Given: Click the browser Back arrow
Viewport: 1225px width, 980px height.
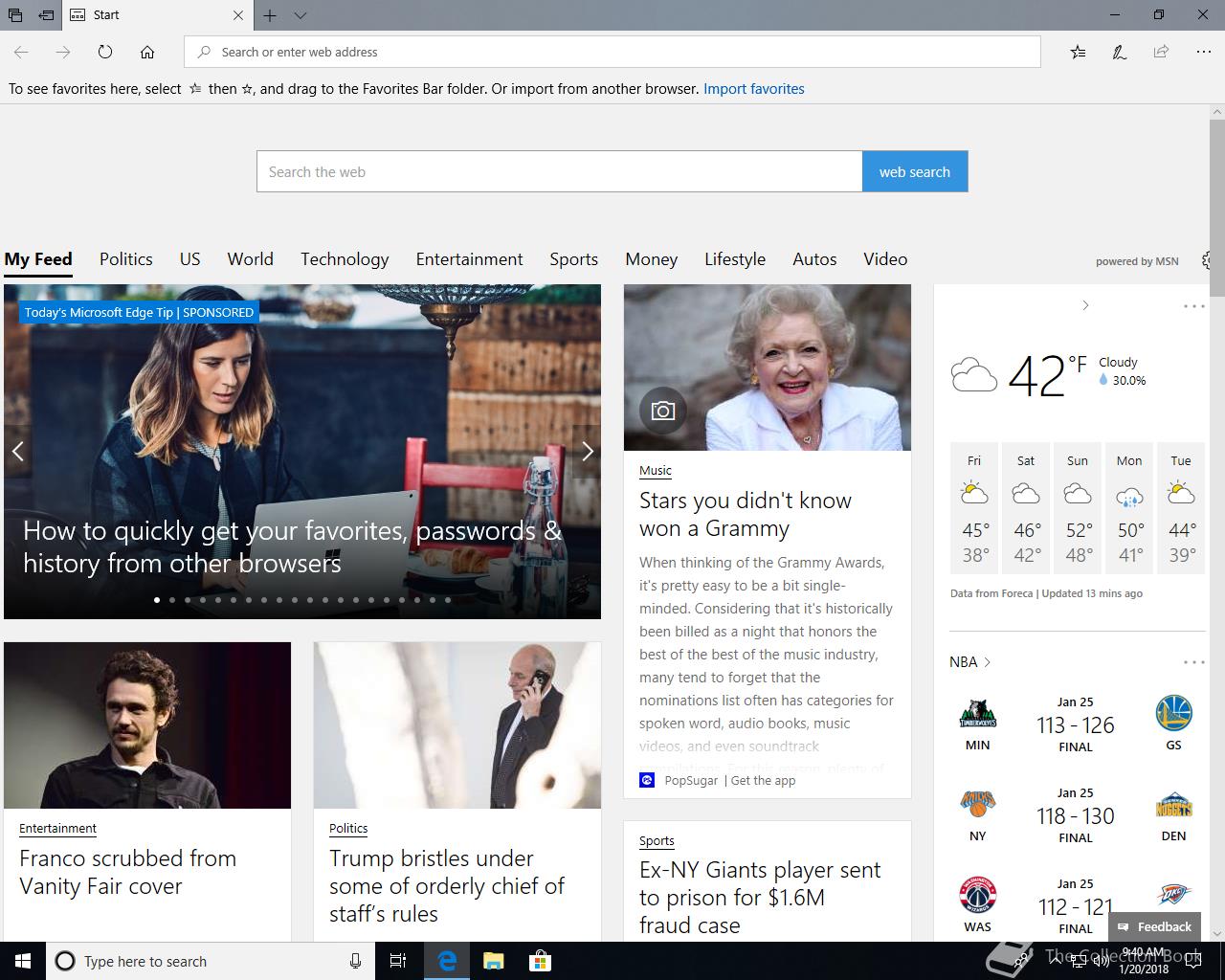Looking at the screenshot, I should click(x=21, y=52).
